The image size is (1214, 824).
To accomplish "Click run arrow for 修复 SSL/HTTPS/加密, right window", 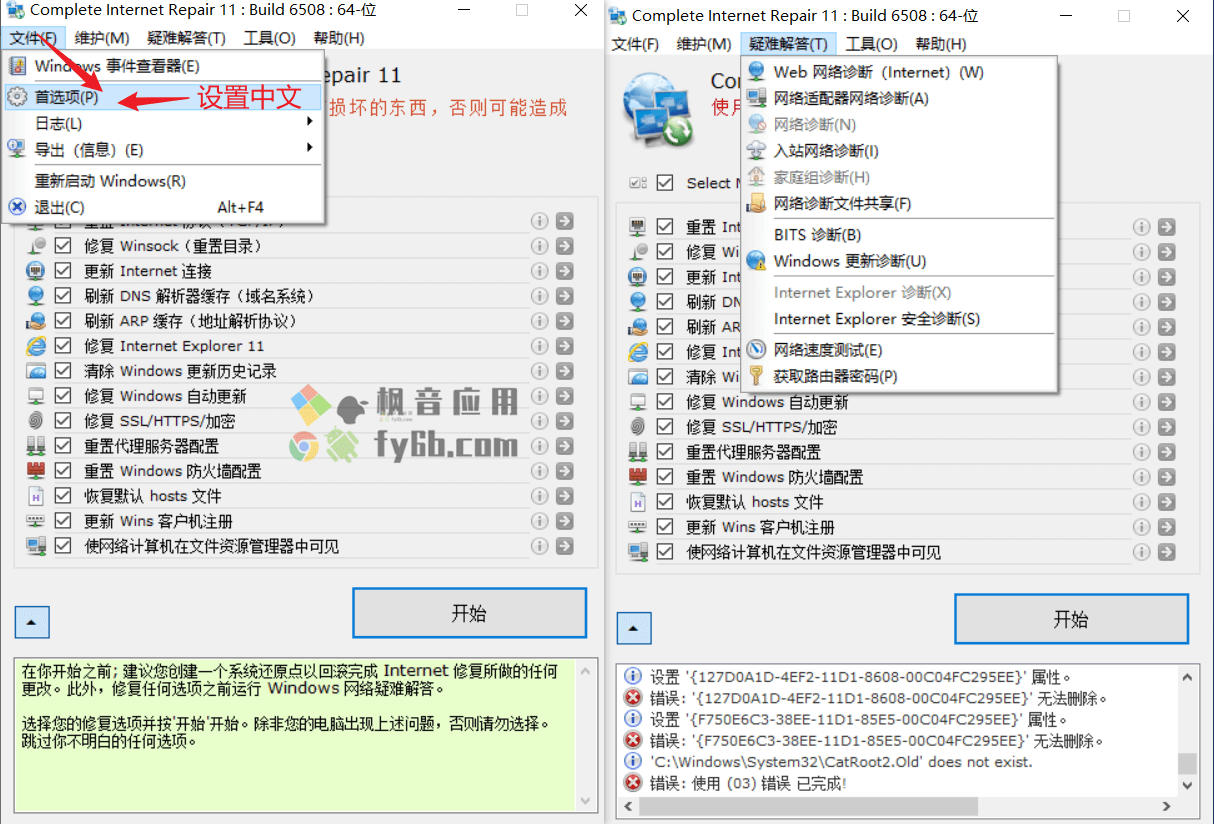I will (x=1167, y=427).
